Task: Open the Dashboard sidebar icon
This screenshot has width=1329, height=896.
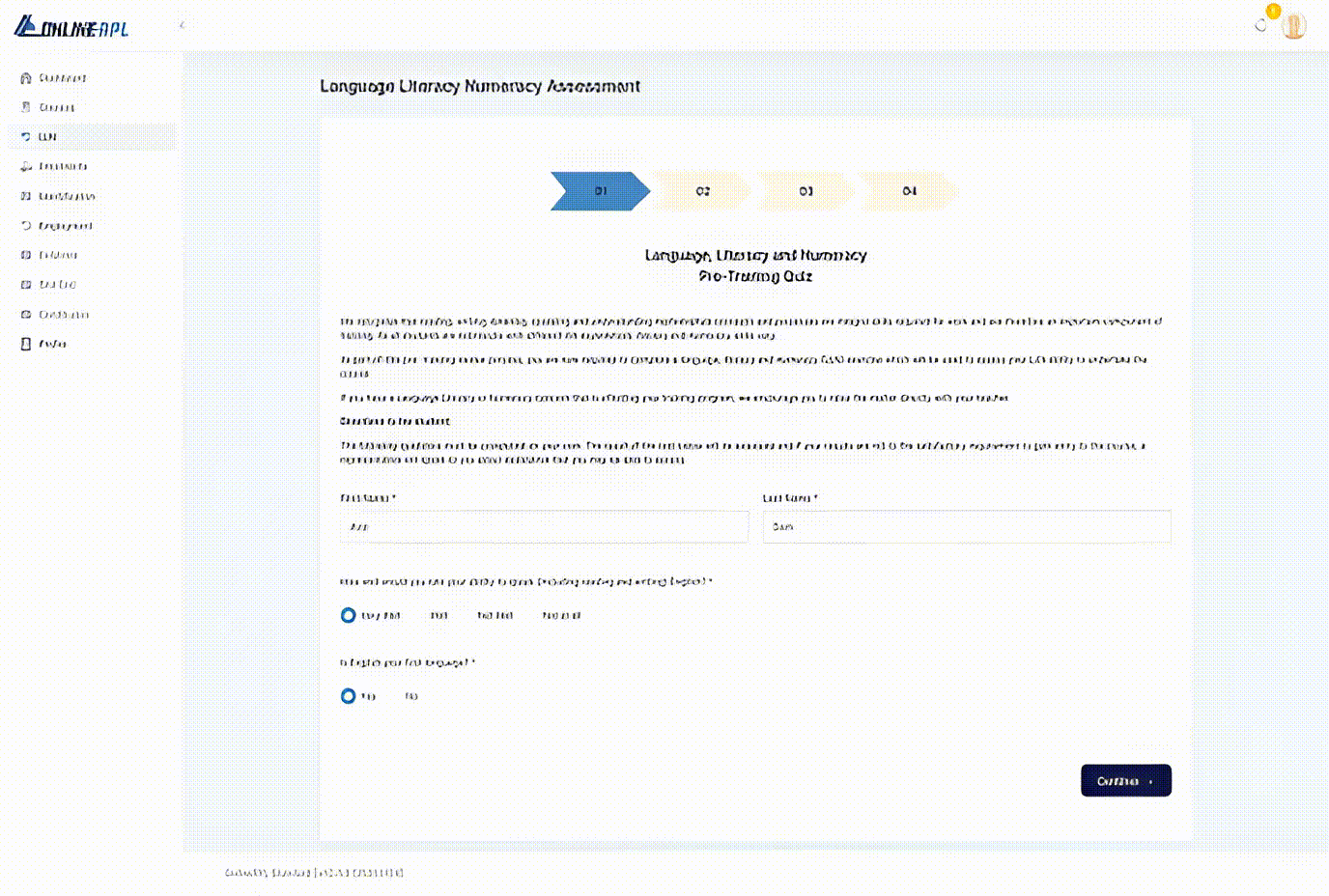Action: 26,78
